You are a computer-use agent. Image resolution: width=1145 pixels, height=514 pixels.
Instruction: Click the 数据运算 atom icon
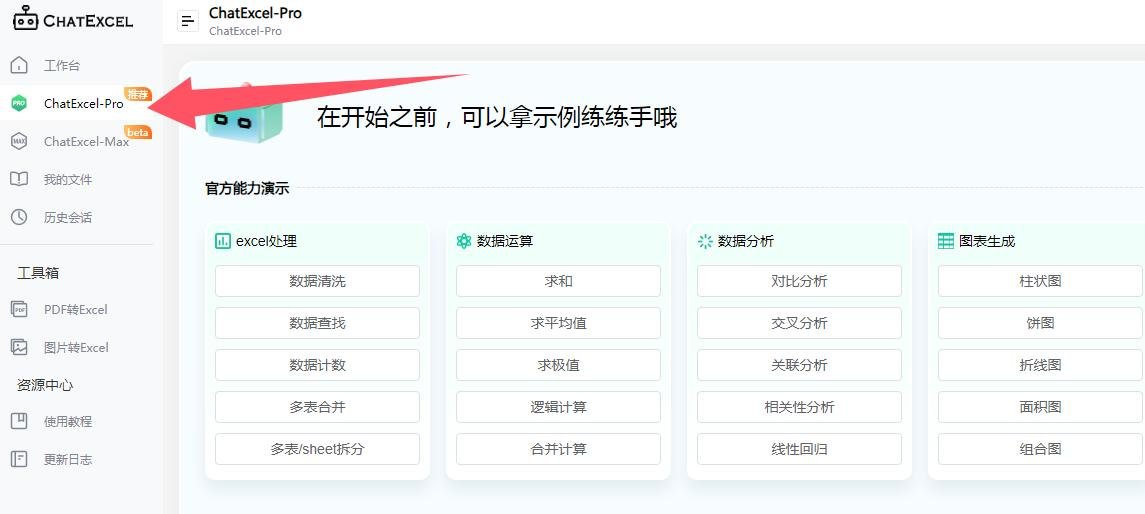pos(464,241)
